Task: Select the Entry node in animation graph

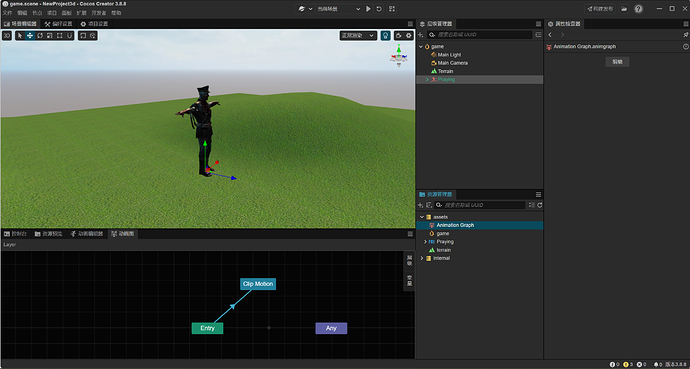Action: 207,328
